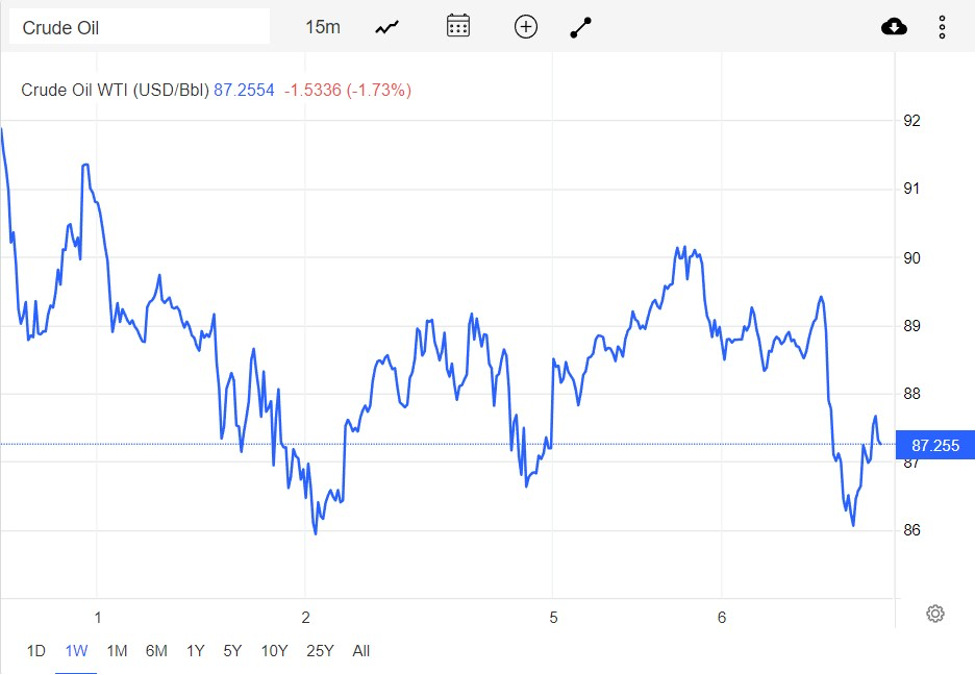Select the 1D time range
The image size is (977, 675).
pyautogui.click(x=36, y=651)
